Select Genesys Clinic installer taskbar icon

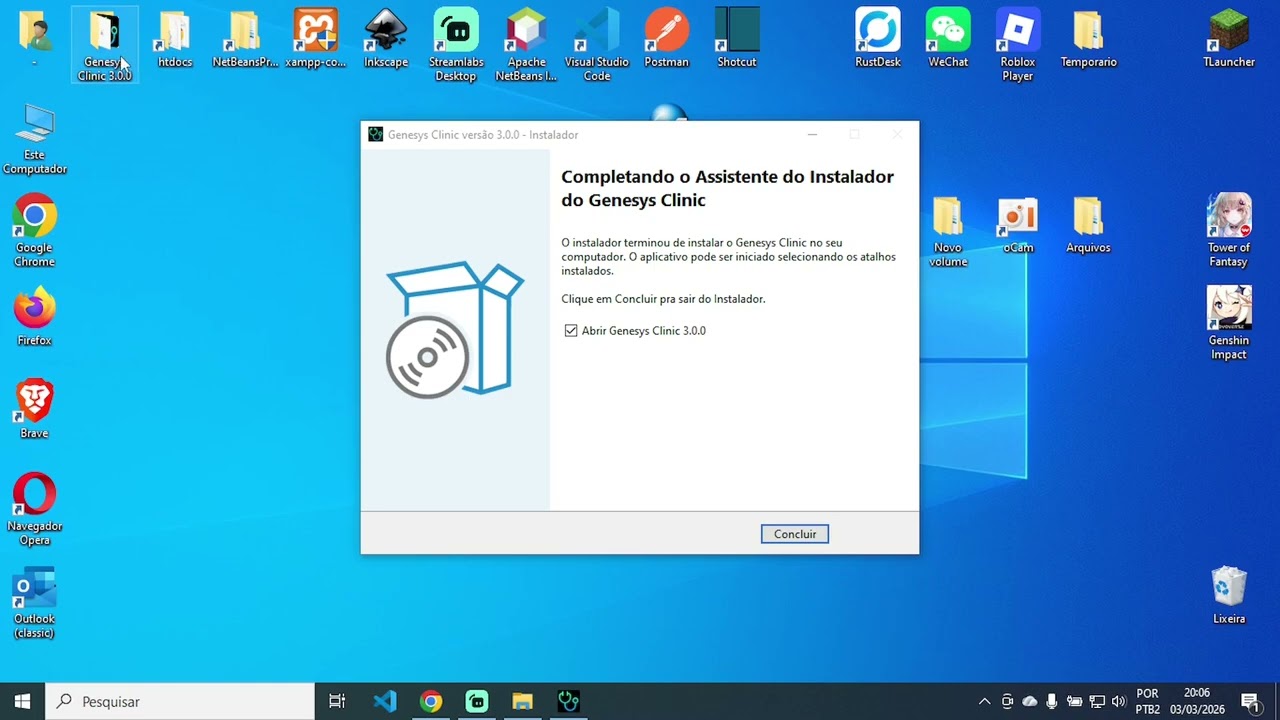(x=569, y=702)
